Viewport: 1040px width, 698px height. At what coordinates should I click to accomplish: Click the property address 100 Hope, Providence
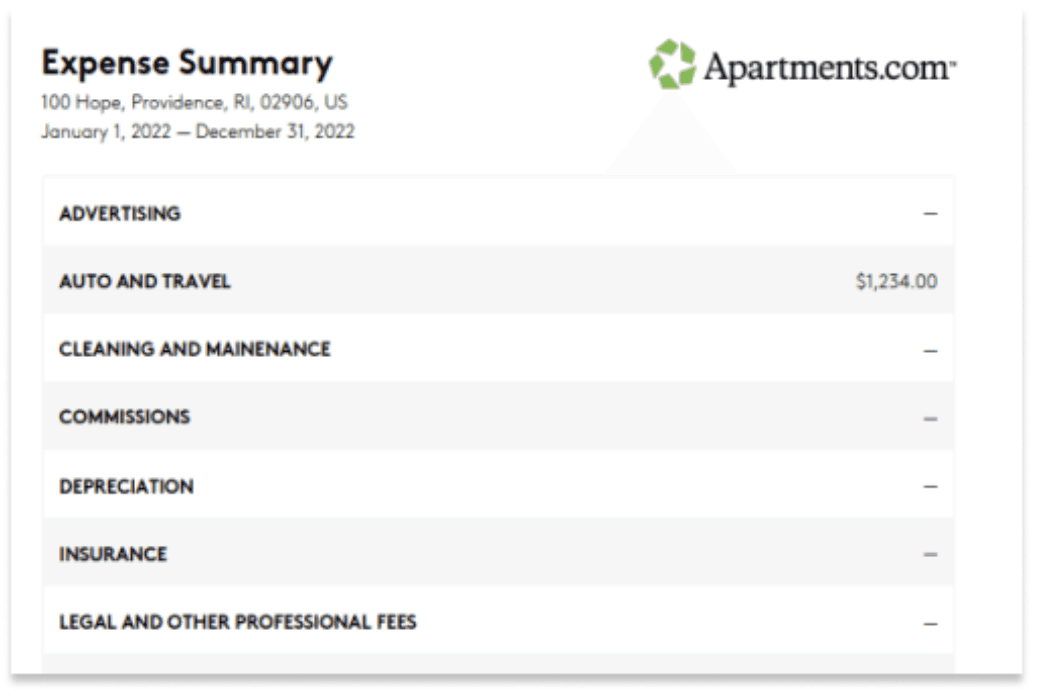click(194, 102)
